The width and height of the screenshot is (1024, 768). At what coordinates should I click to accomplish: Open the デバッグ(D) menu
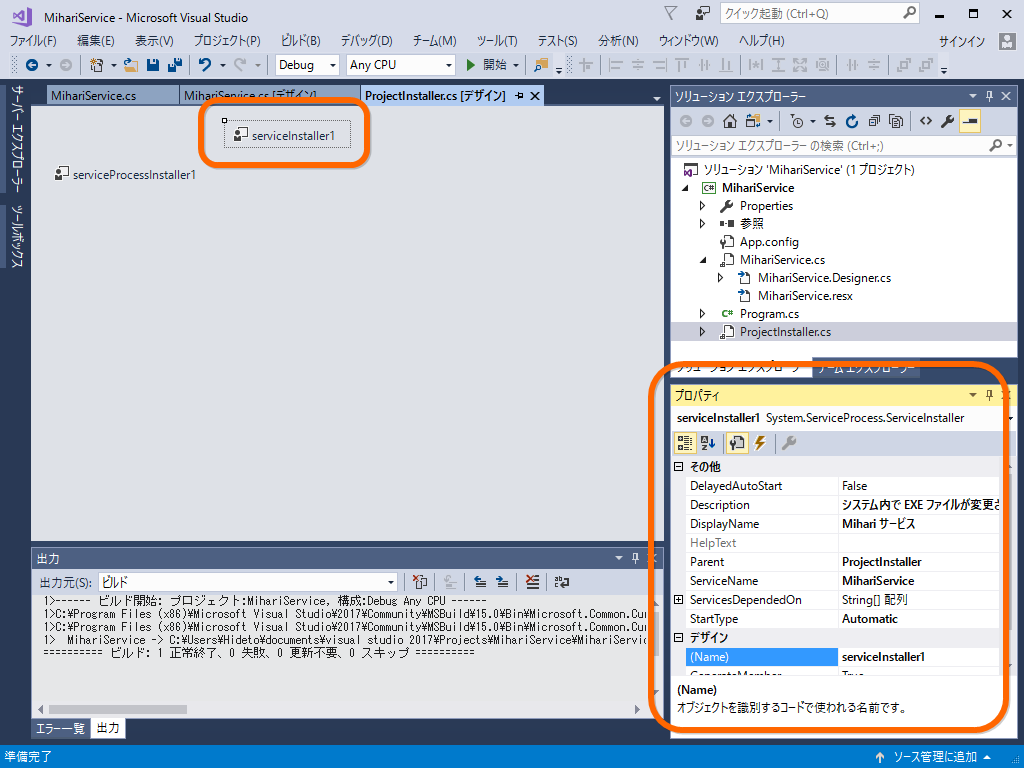click(x=366, y=40)
